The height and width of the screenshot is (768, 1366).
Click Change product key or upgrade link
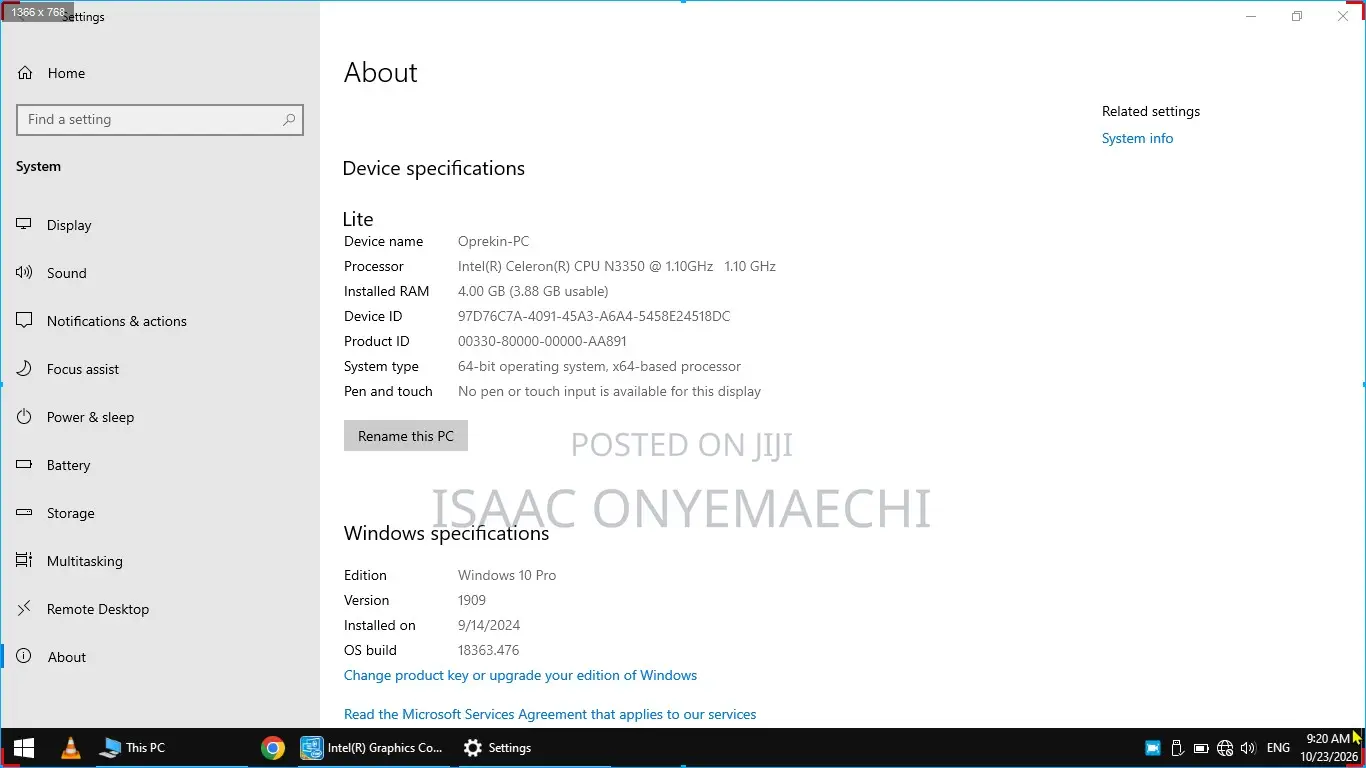pyautogui.click(x=520, y=675)
